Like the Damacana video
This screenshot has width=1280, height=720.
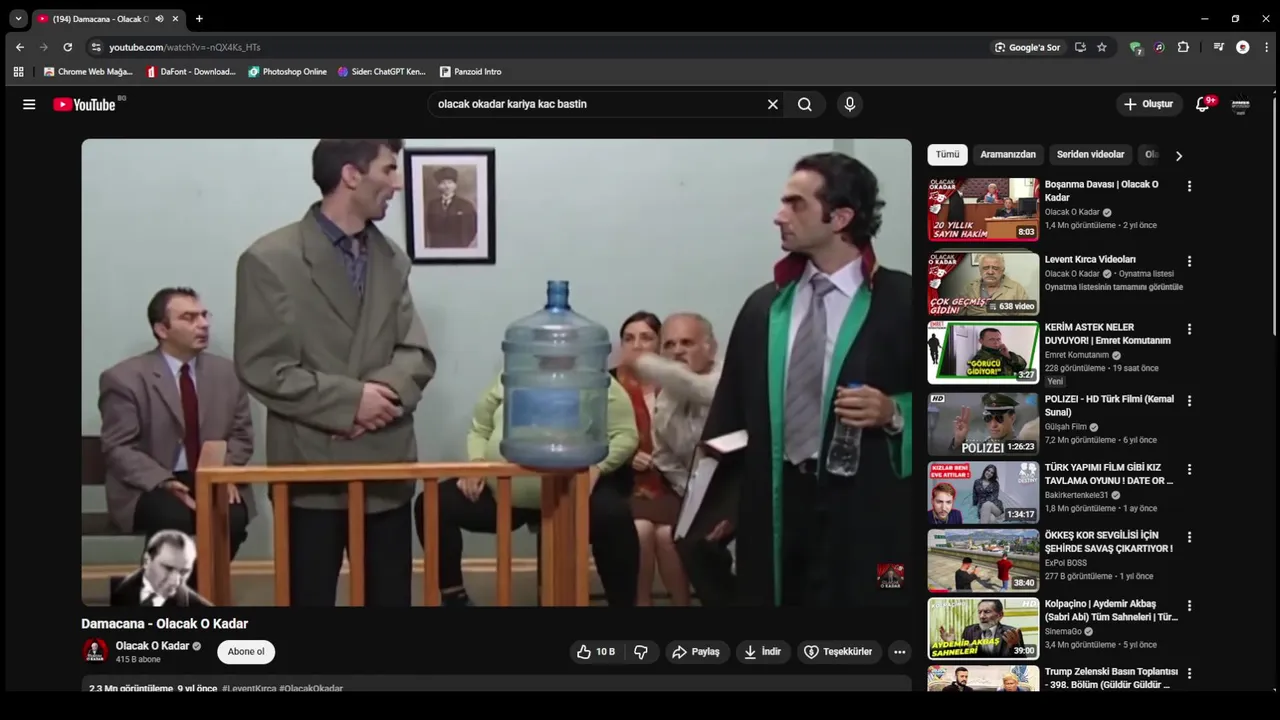(596, 652)
